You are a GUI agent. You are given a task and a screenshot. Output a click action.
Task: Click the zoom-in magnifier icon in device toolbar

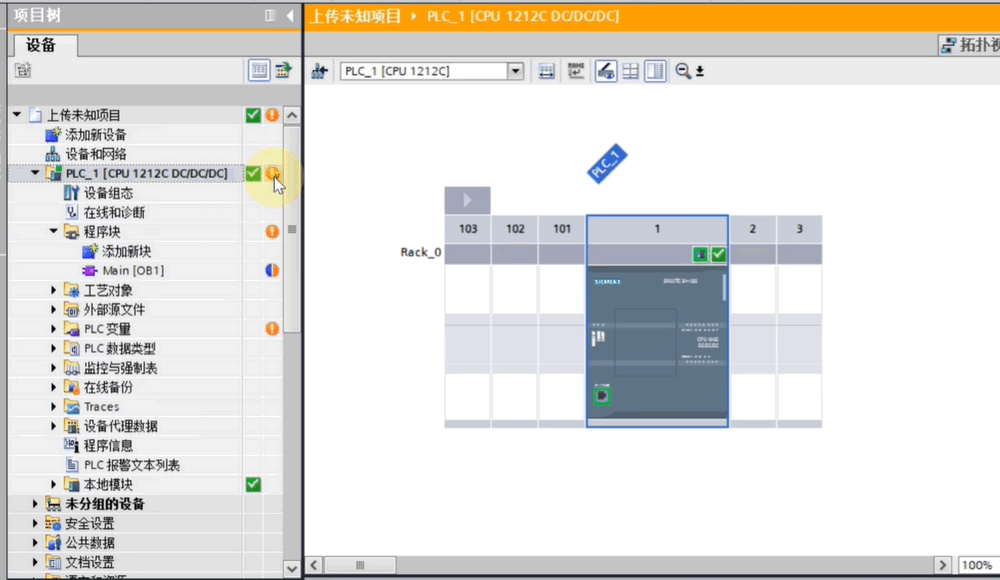[683, 71]
